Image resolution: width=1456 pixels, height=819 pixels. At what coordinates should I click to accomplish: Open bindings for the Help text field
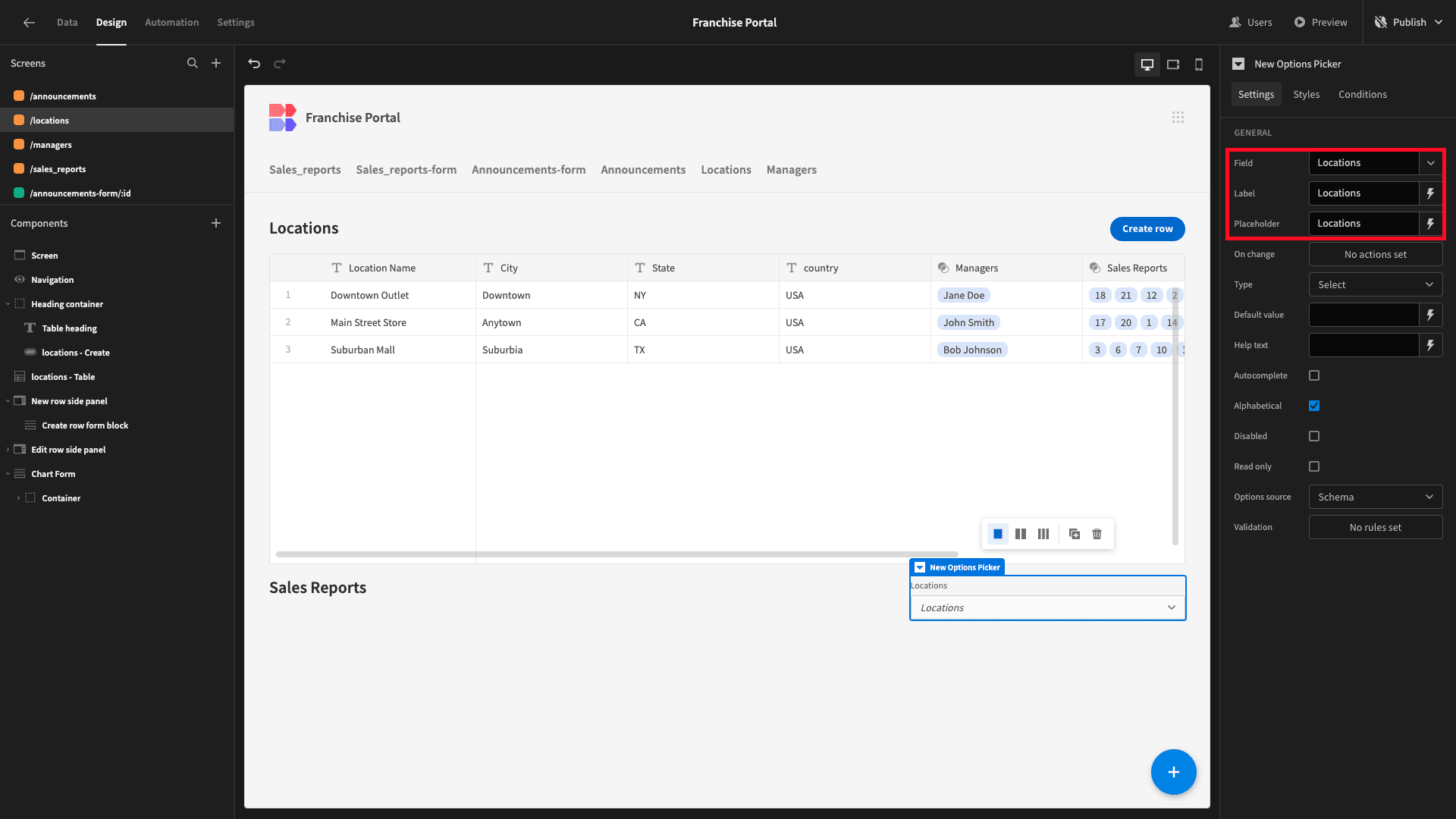[x=1431, y=345]
